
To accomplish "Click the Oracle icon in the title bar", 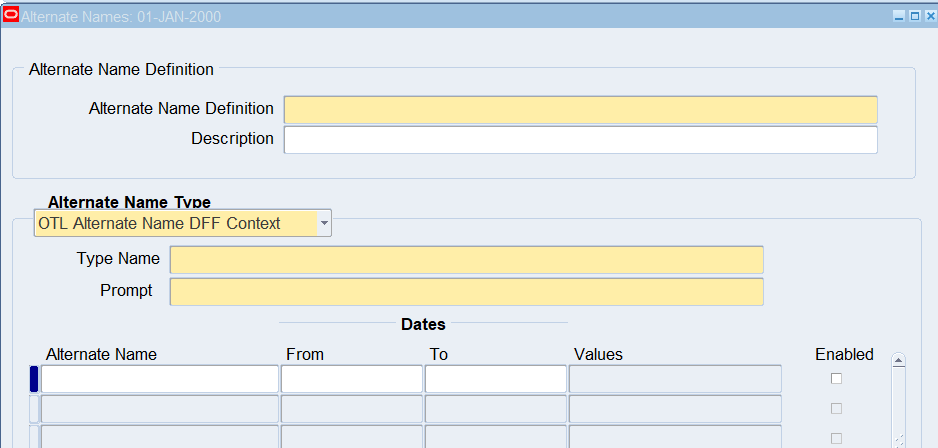I will point(11,16).
